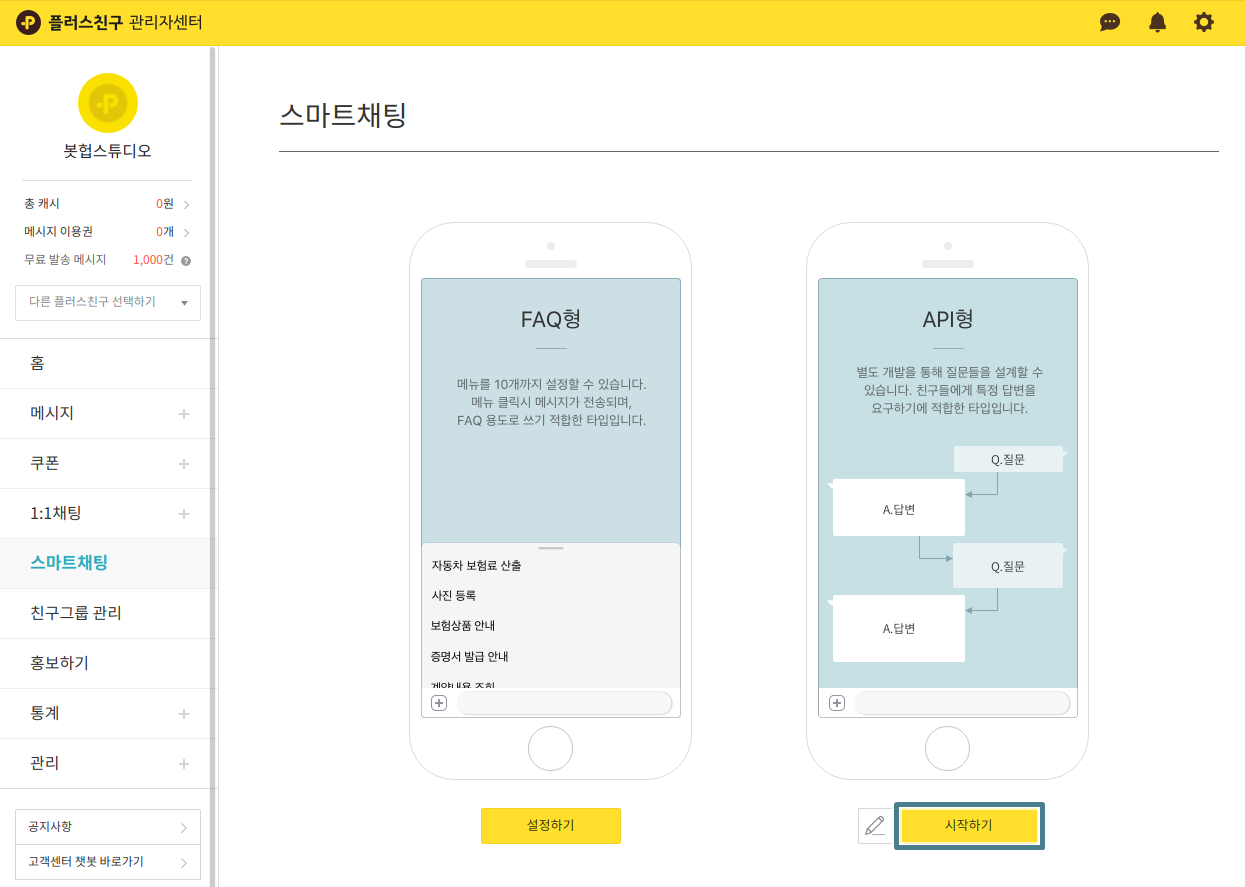Click 플러스친구 관리자센터 header title
Screen dimensions: 1245x887
click(x=125, y=22)
